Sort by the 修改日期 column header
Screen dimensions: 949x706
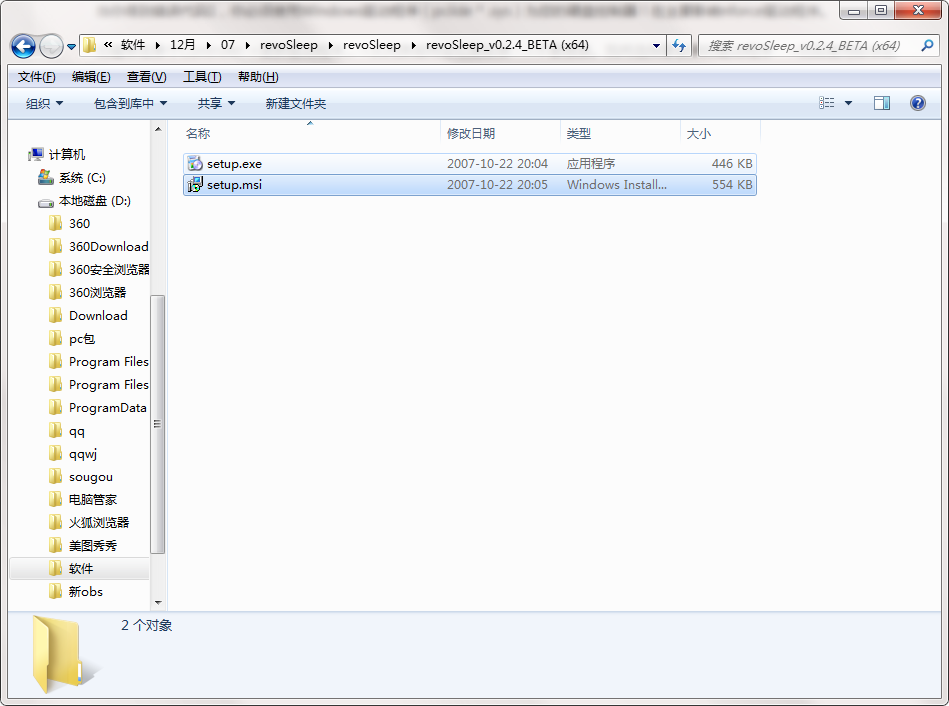[501, 133]
